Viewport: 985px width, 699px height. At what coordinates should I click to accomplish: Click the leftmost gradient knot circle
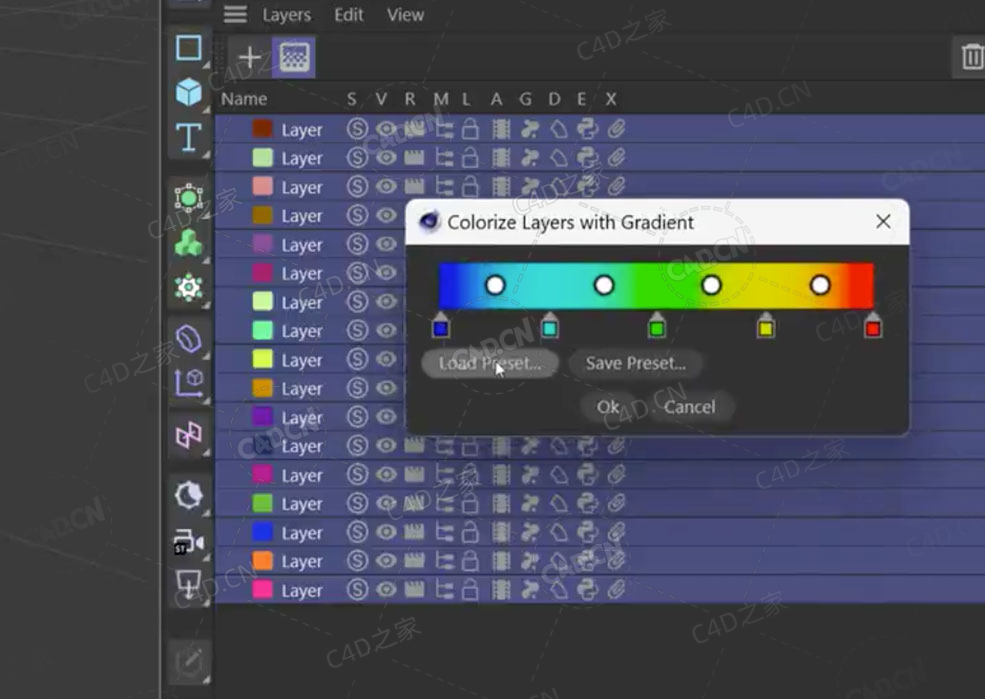tap(495, 285)
